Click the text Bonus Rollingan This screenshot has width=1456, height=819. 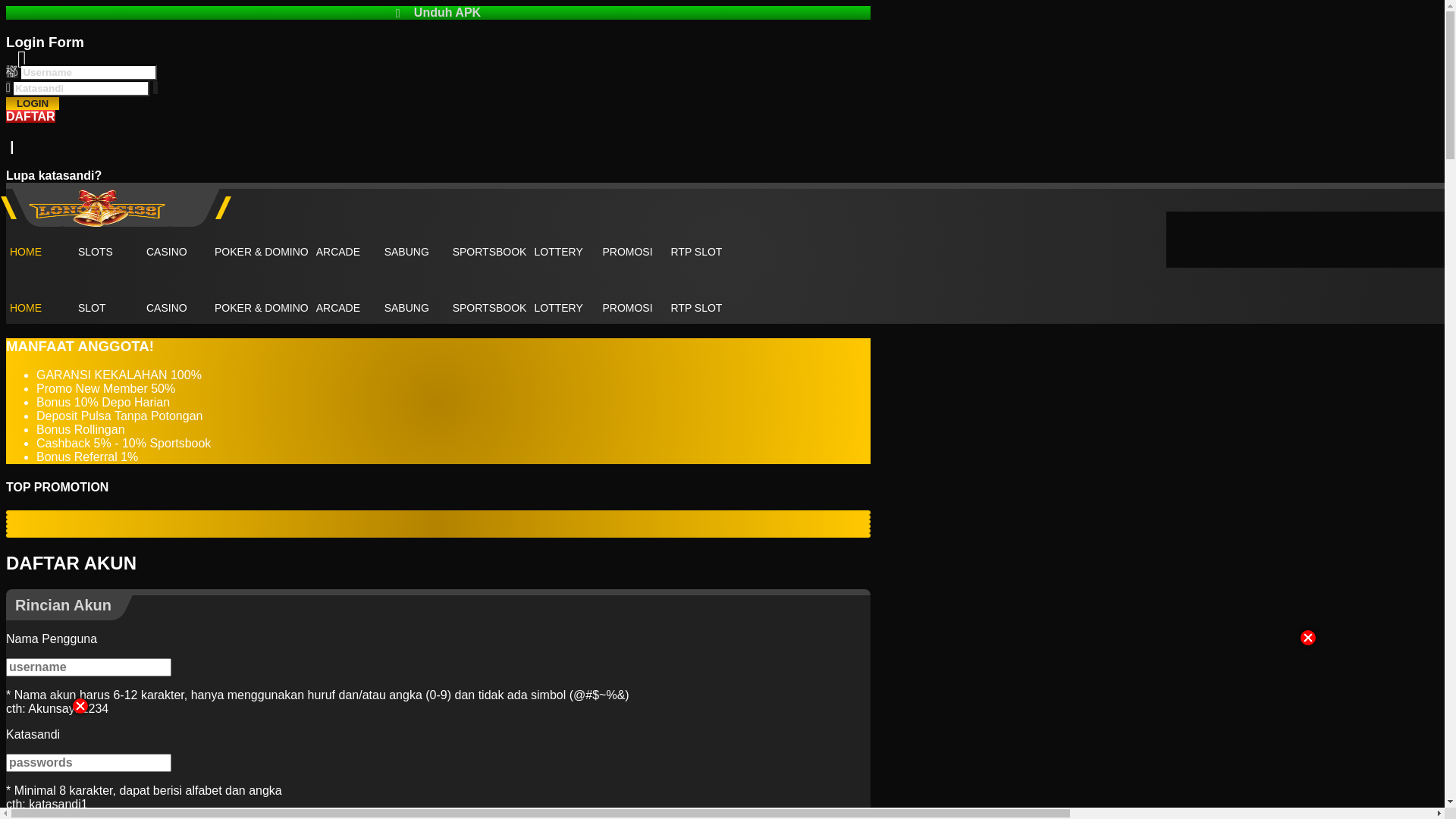pyautogui.click(x=80, y=429)
